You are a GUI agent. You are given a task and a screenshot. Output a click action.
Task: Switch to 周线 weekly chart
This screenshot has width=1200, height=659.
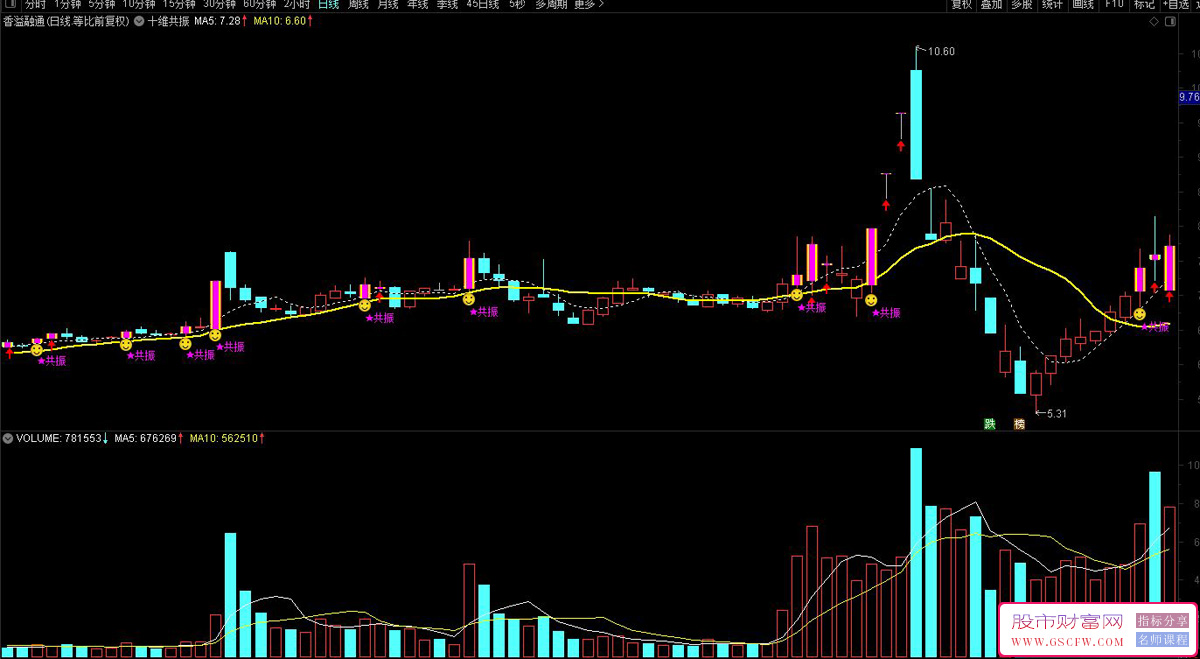click(x=358, y=4)
